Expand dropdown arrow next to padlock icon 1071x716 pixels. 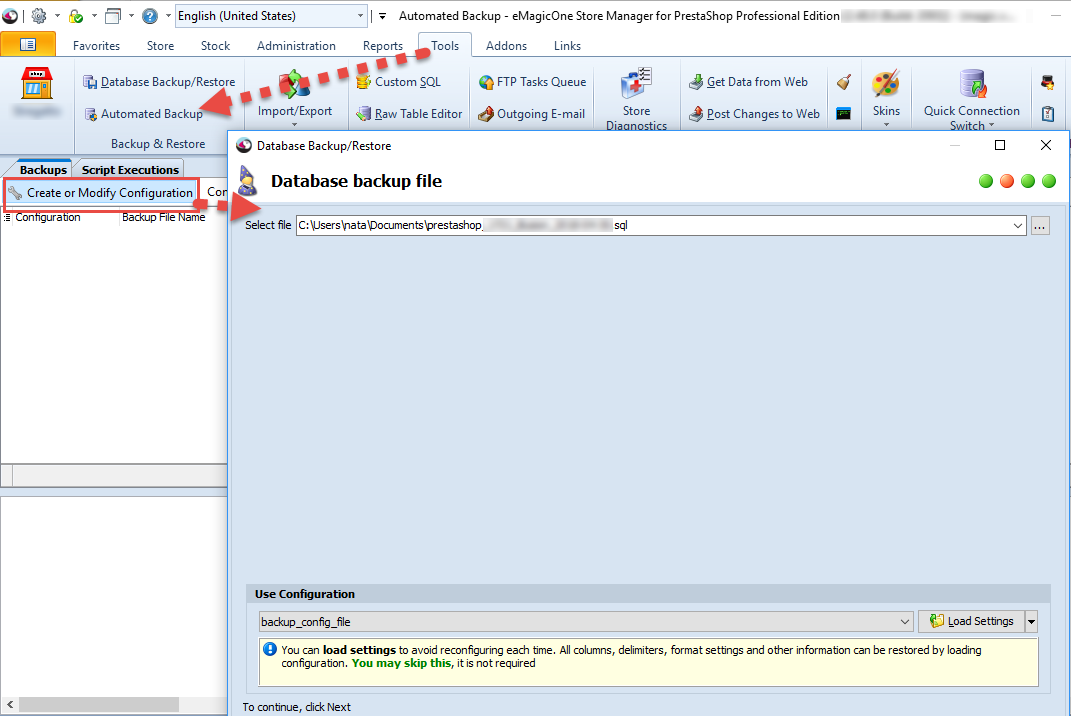[94, 15]
